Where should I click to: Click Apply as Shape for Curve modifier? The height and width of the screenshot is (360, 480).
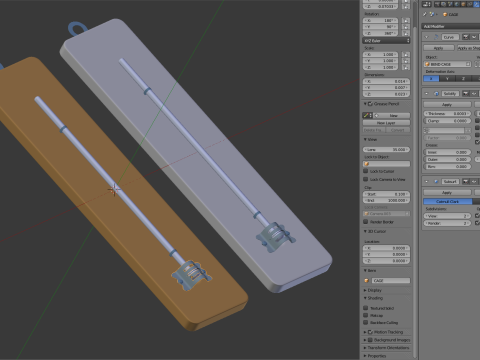(469, 48)
